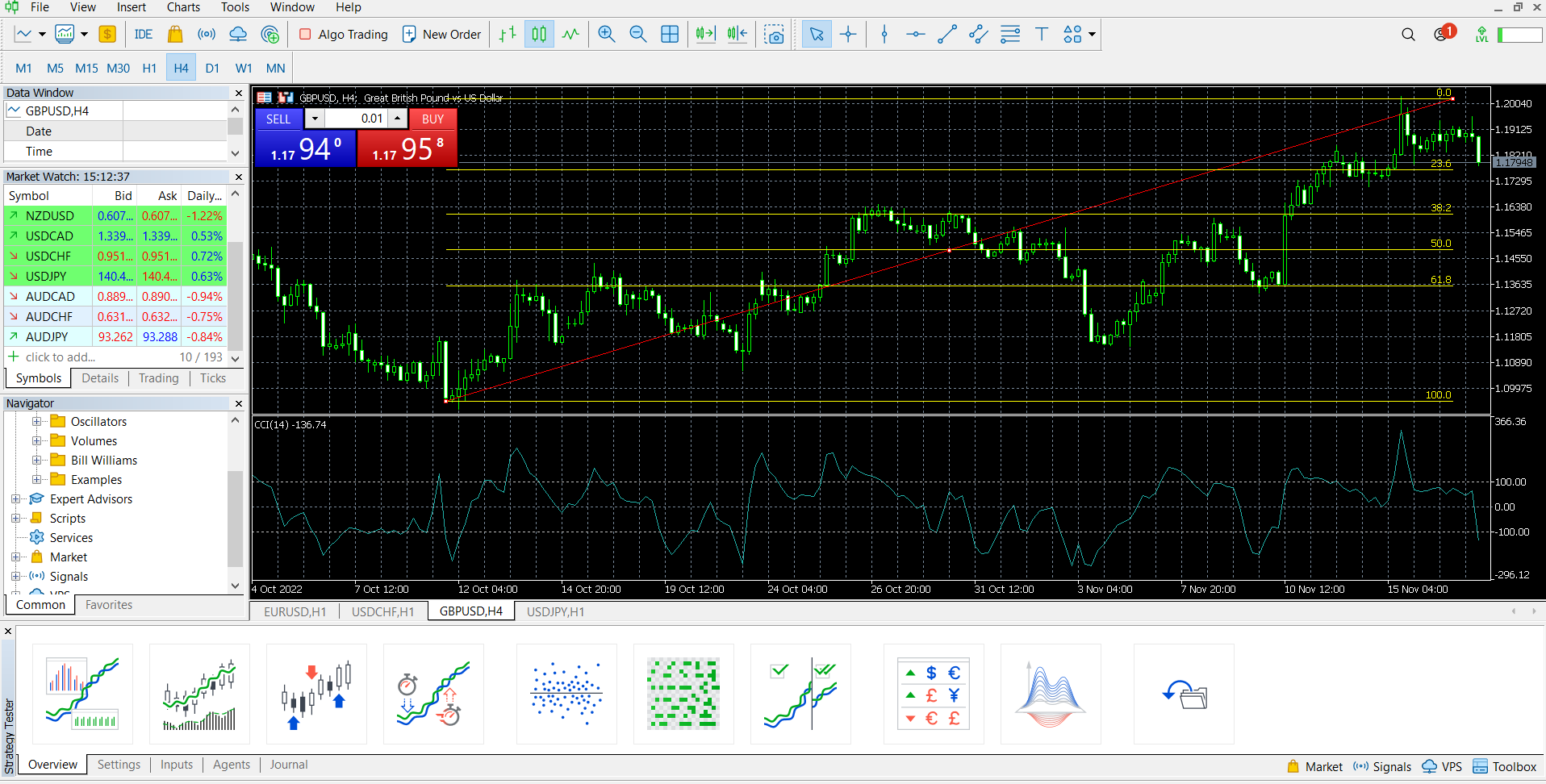Select the W1 timeframe
Screen dimensions: 1546x784
[244, 68]
